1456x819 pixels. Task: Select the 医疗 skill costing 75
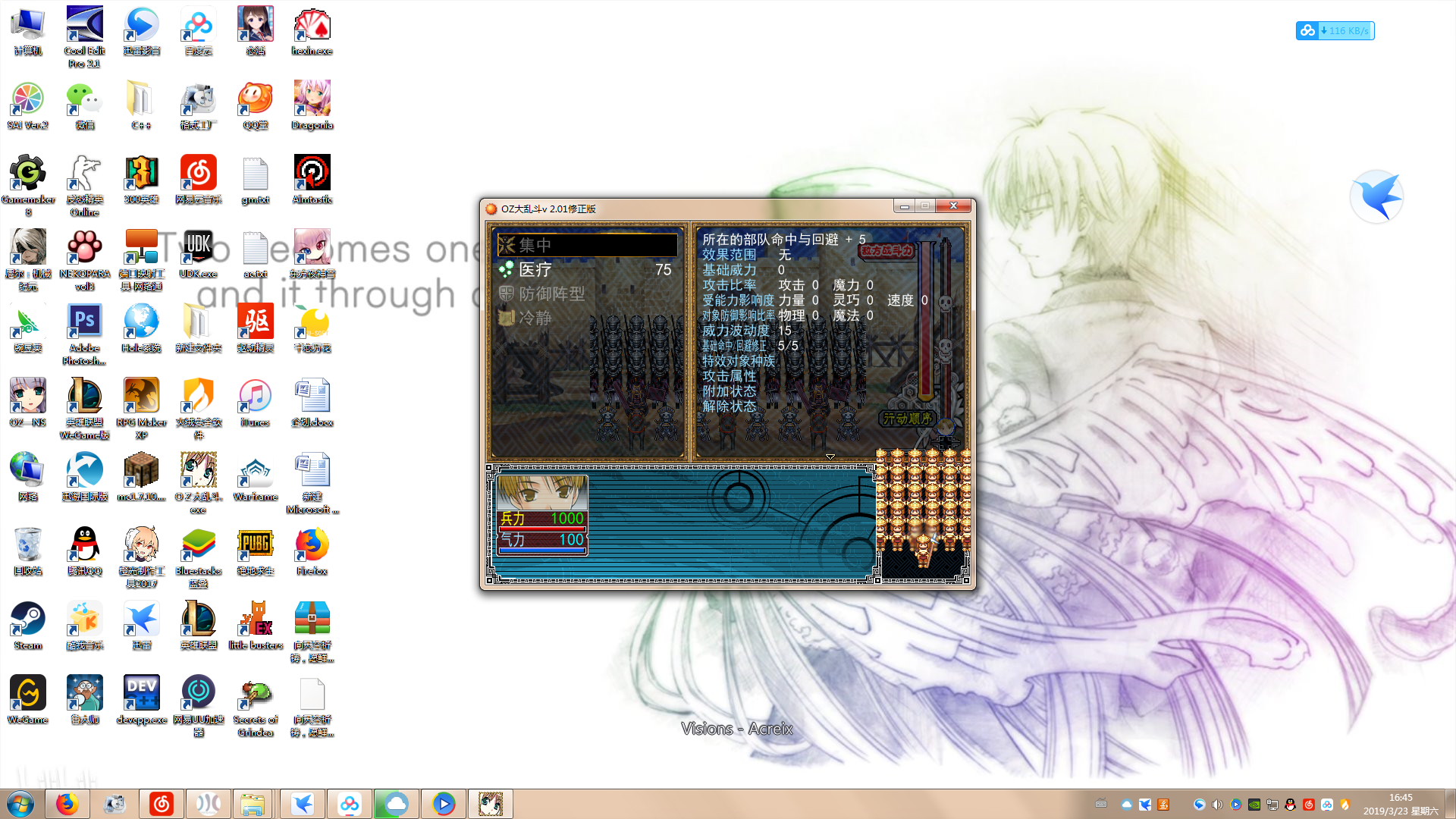(x=587, y=269)
